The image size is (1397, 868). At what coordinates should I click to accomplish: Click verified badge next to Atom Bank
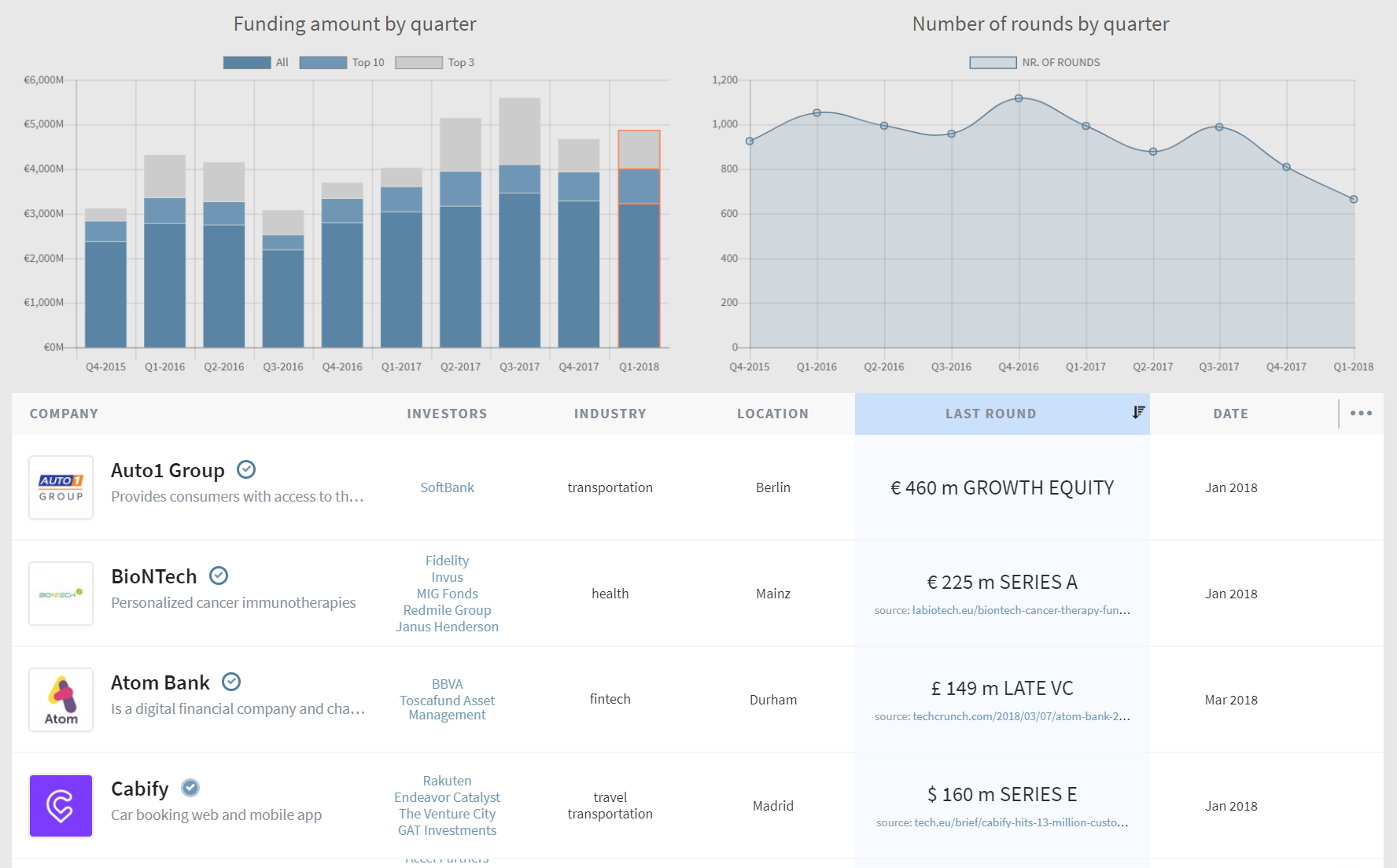231,682
